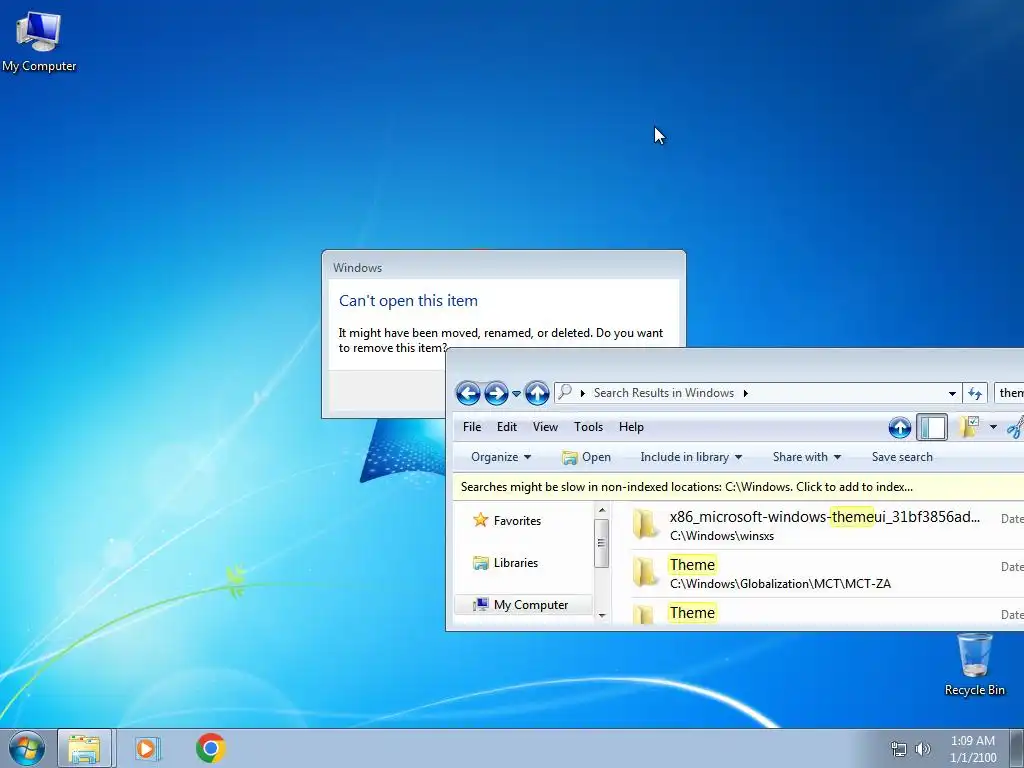This screenshot has width=1024, height=768.
Task: Go up one level beside the address bar
Action: (537, 393)
